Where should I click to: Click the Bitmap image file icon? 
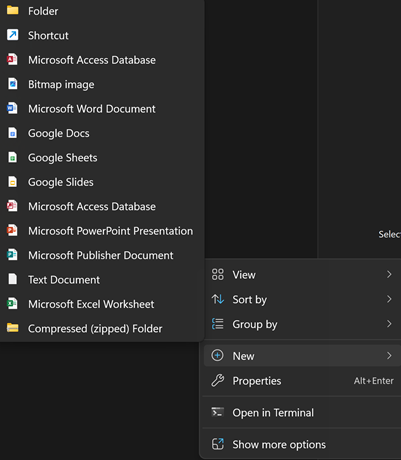[x=13, y=84]
